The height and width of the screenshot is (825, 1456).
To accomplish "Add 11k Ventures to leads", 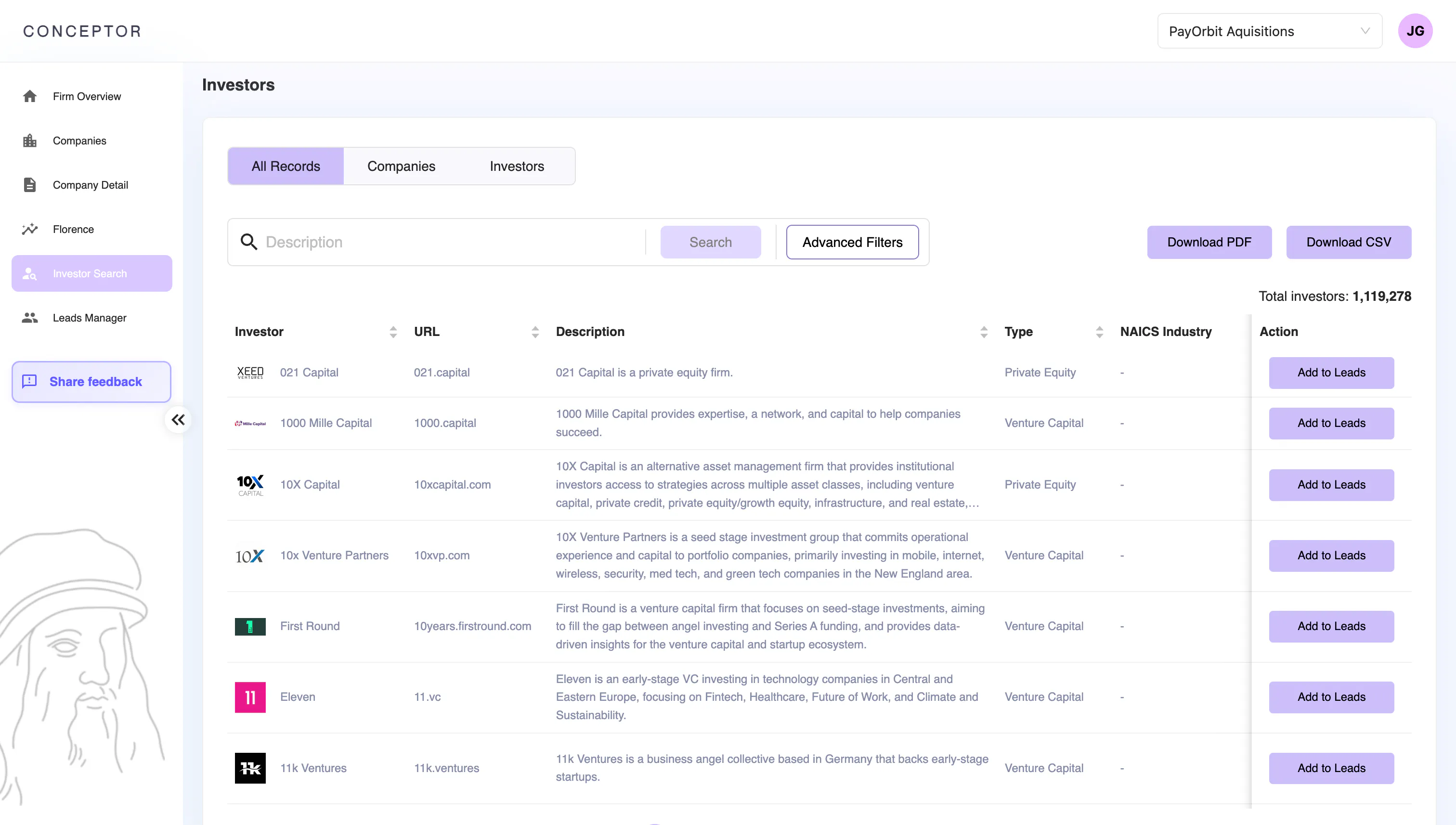I will 1331,768.
